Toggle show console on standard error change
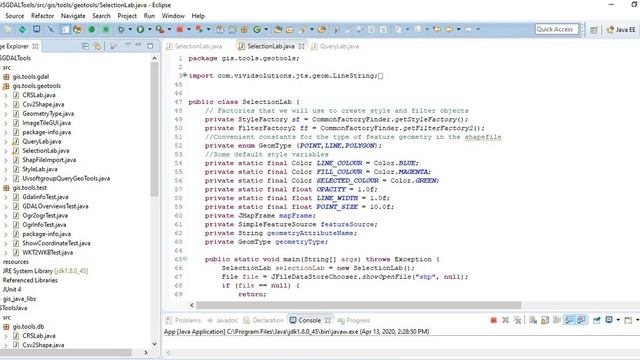 581,320
